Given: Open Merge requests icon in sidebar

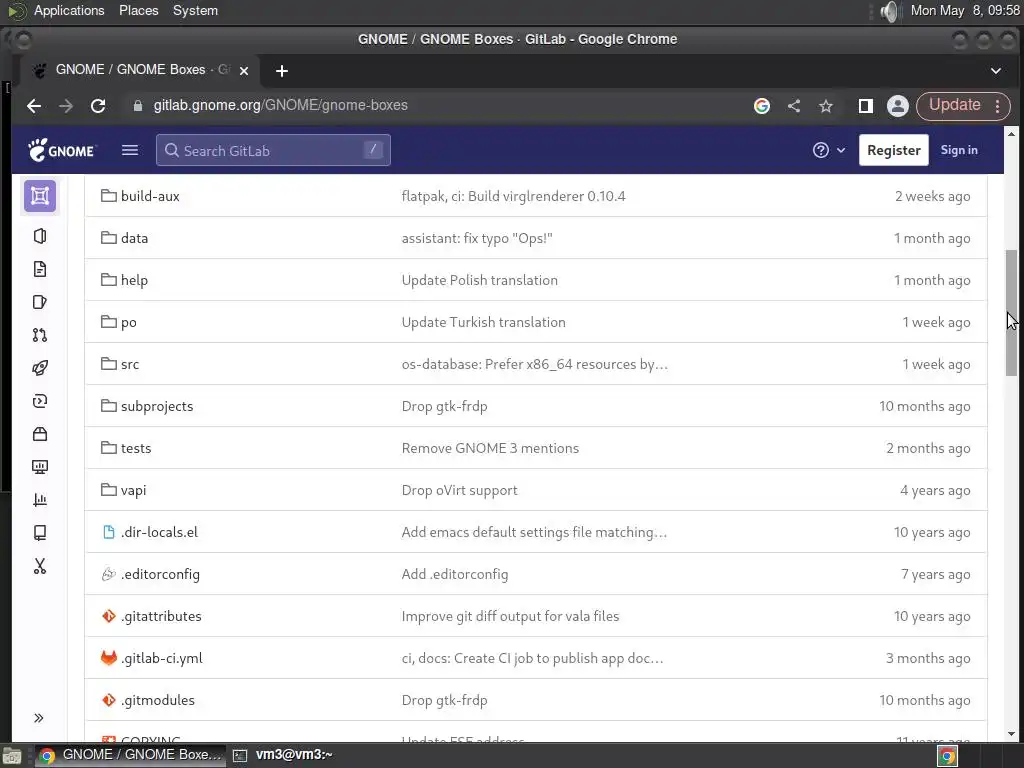Looking at the screenshot, I should pos(40,335).
